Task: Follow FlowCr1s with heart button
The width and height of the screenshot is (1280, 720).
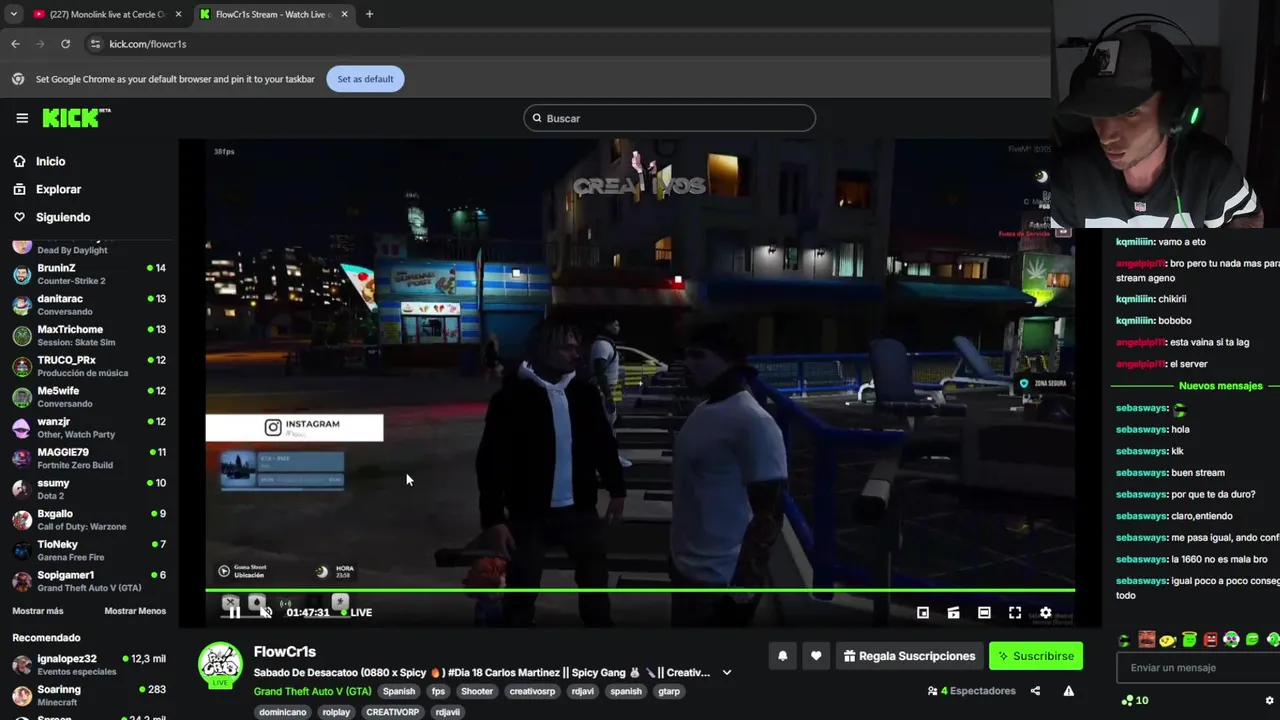Action: pyautogui.click(x=816, y=656)
